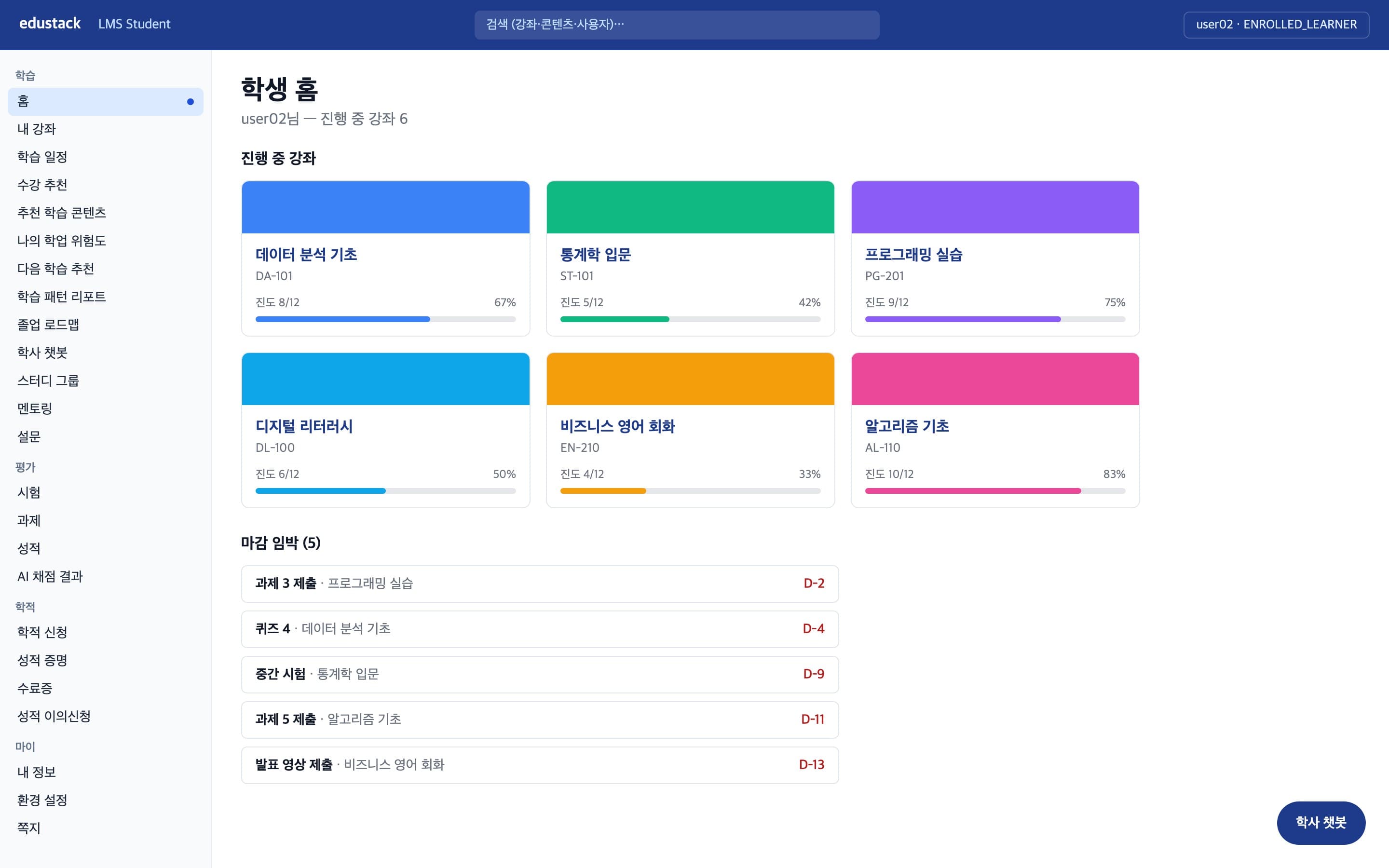Go to 졸업 로드맵
The image size is (1389, 868).
coord(106,325)
